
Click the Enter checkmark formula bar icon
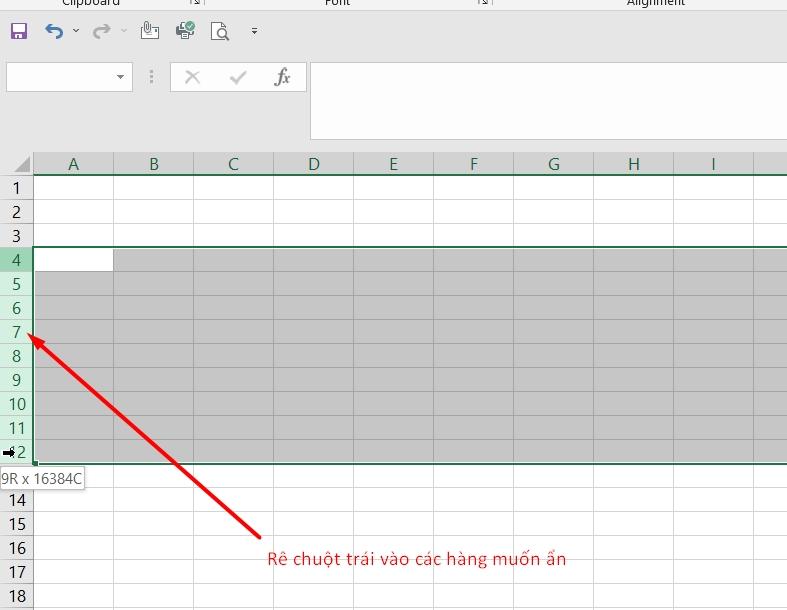click(x=238, y=77)
